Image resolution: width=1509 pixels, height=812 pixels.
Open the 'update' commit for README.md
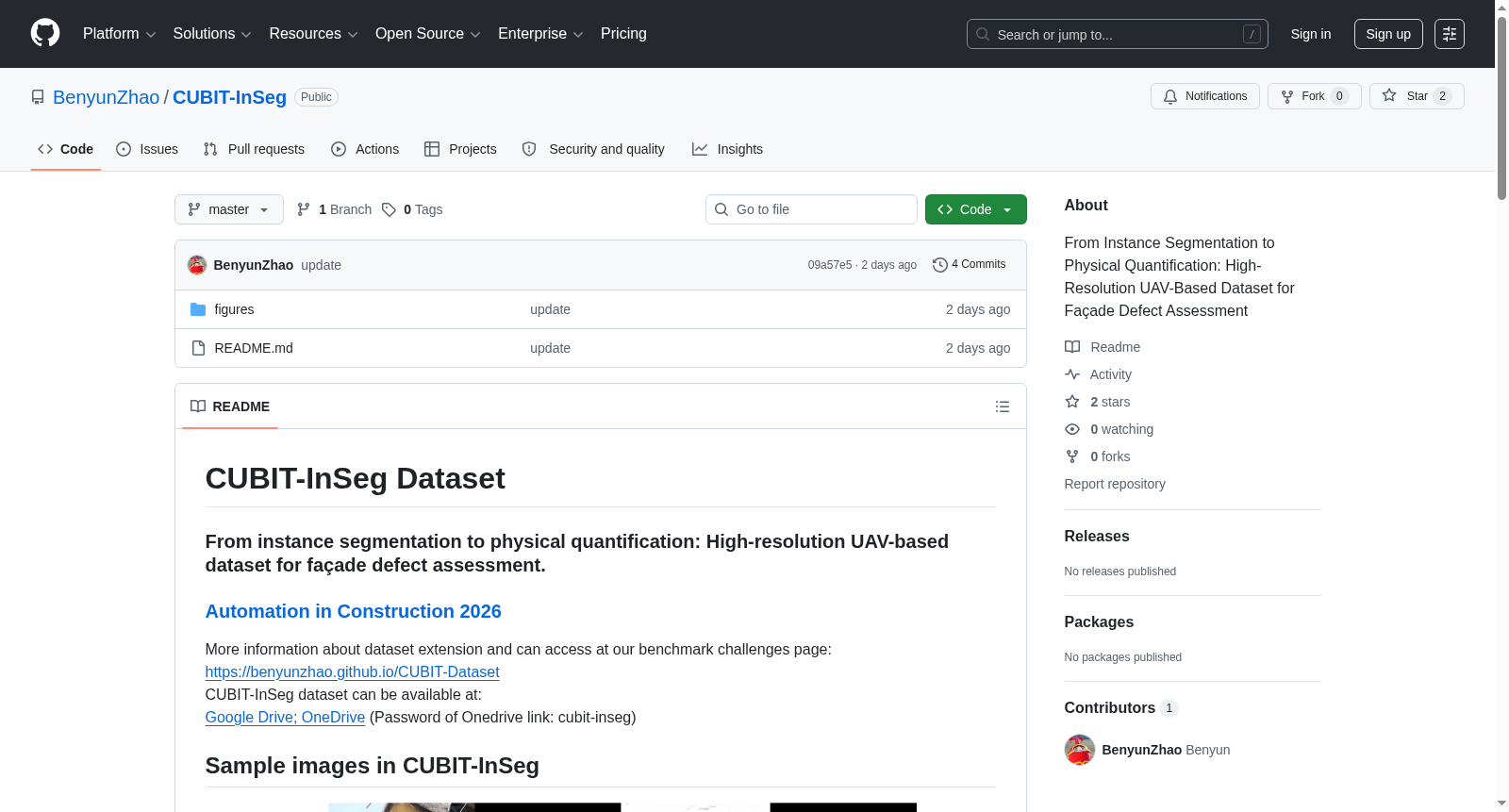coord(550,348)
